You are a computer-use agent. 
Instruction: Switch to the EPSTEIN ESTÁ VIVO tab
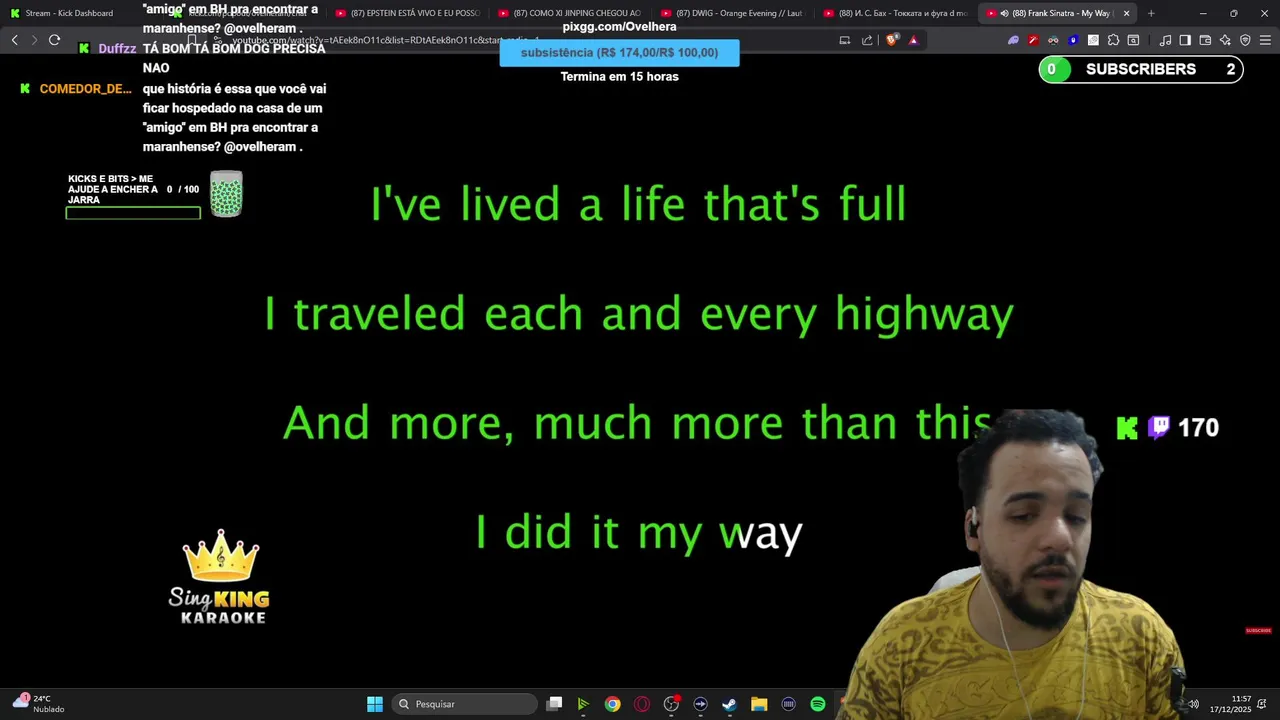pyautogui.click(x=408, y=13)
